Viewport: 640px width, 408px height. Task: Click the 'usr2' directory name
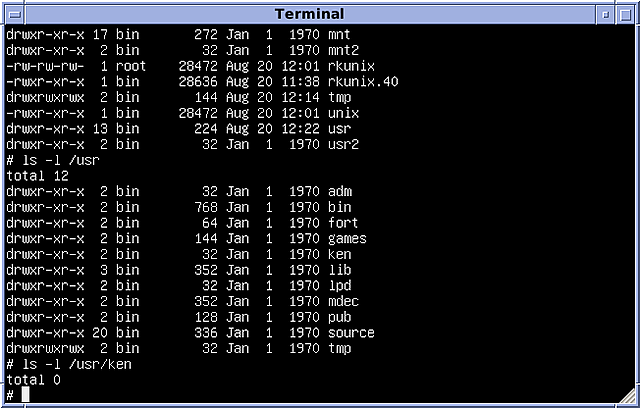343,144
